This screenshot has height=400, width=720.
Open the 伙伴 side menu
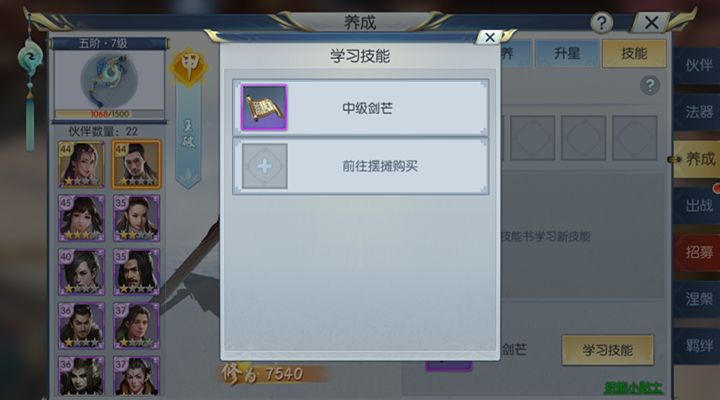point(698,65)
